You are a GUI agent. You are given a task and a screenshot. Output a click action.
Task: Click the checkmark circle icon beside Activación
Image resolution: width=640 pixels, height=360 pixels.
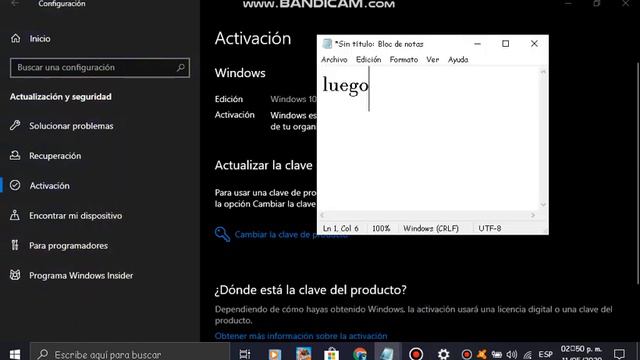tap(15, 185)
